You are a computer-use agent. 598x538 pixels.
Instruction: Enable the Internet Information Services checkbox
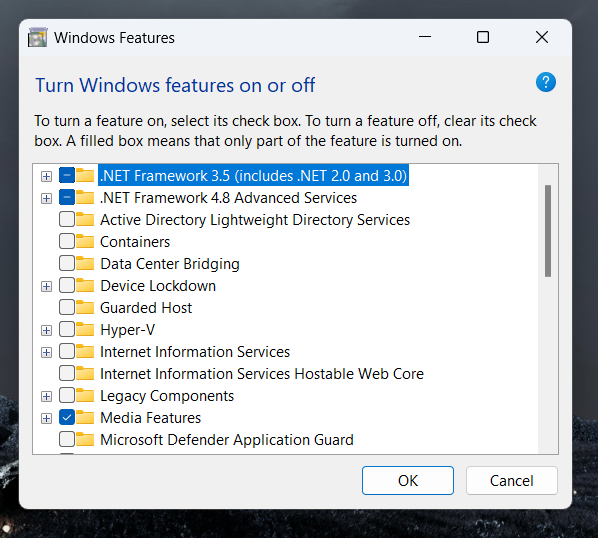point(67,352)
